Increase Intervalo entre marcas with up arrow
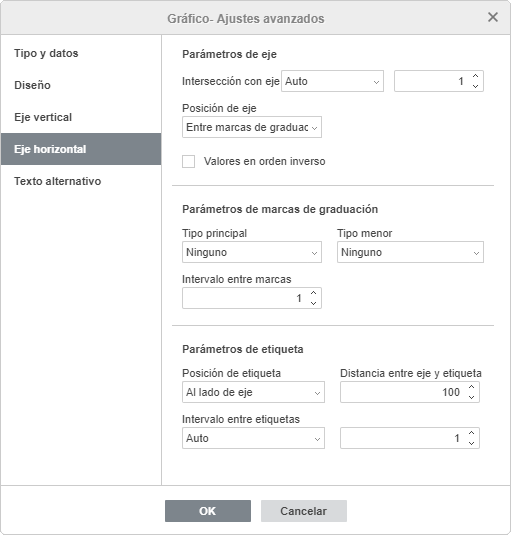This screenshot has width=511, height=535. (313, 293)
